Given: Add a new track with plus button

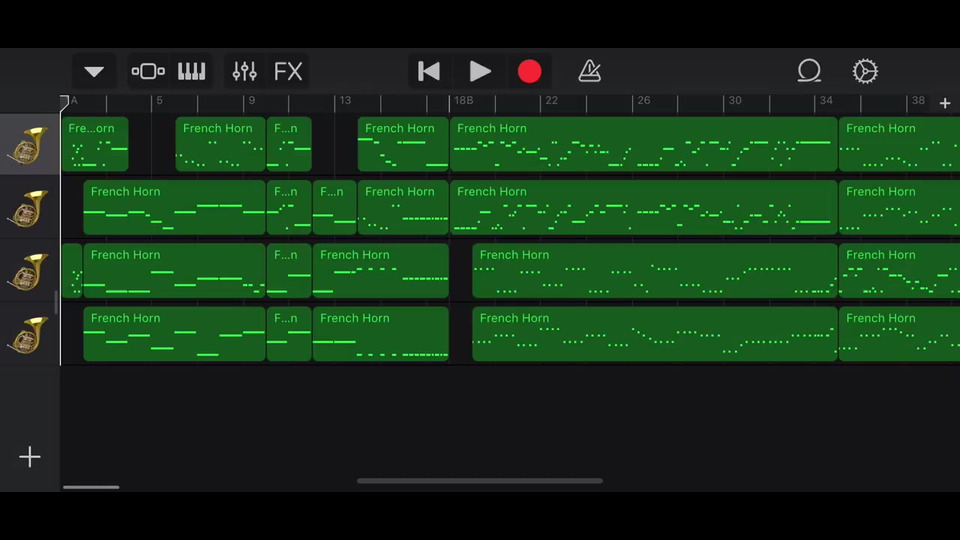Looking at the screenshot, I should [29, 457].
